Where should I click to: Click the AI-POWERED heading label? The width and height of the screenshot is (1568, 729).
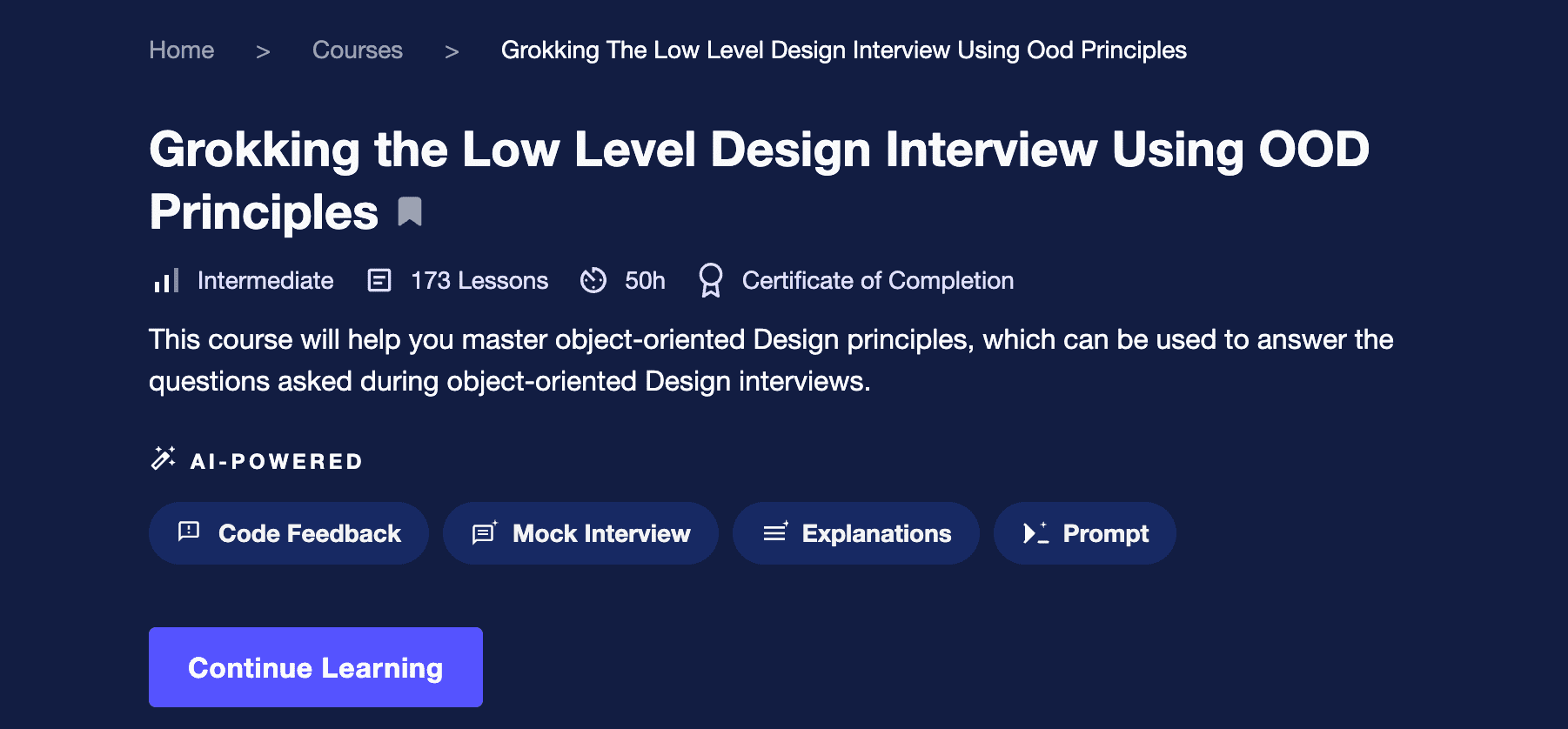(x=276, y=461)
